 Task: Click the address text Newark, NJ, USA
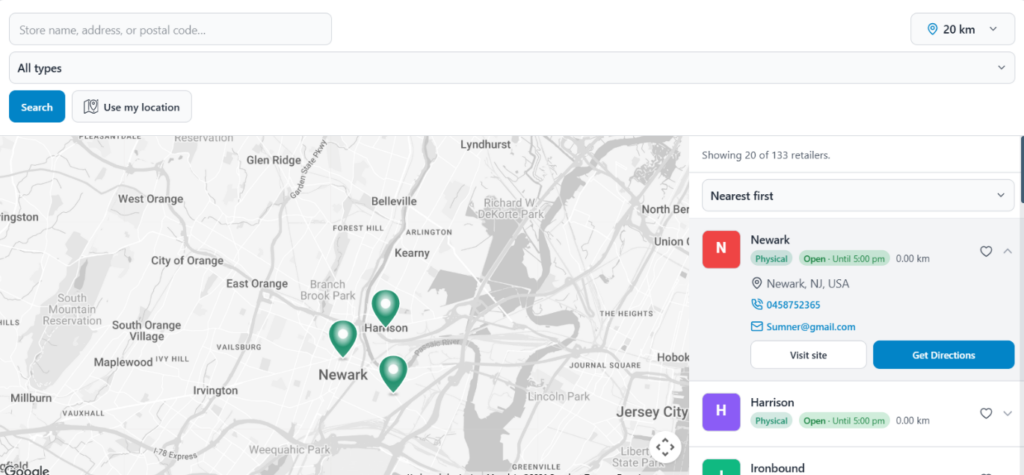point(808,284)
